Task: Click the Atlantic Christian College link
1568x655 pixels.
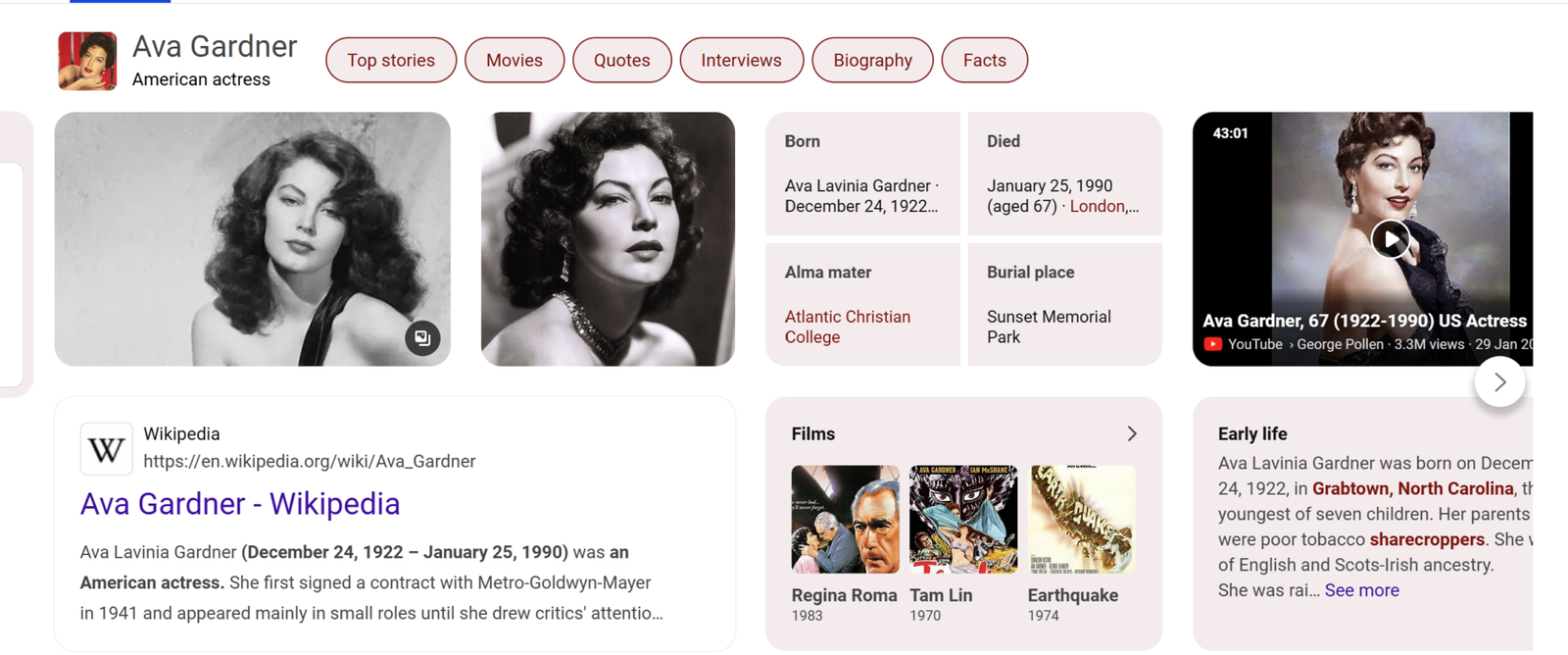Action: (x=847, y=327)
